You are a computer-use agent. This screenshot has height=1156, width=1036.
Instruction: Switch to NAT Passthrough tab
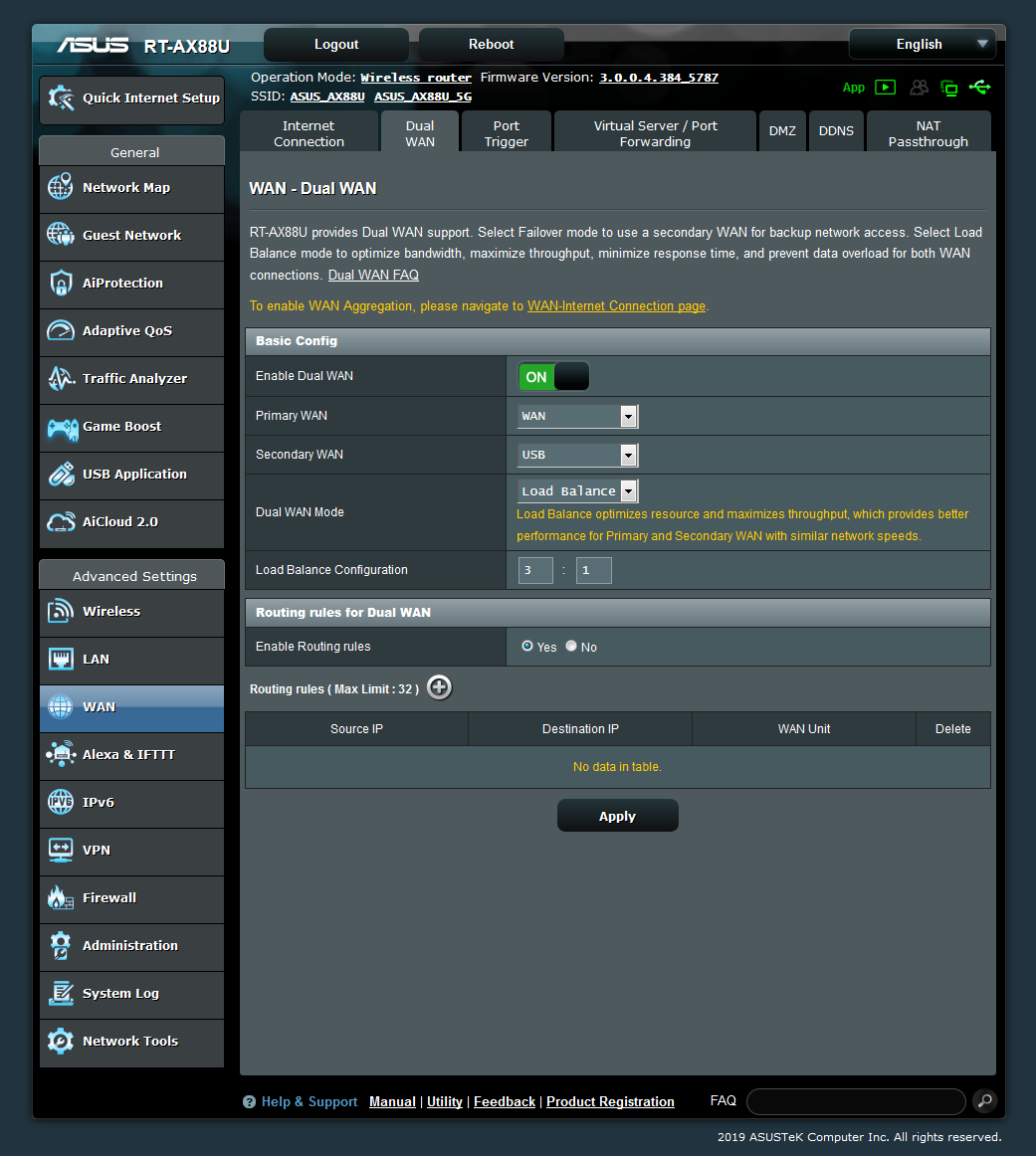[x=929, y=133]
